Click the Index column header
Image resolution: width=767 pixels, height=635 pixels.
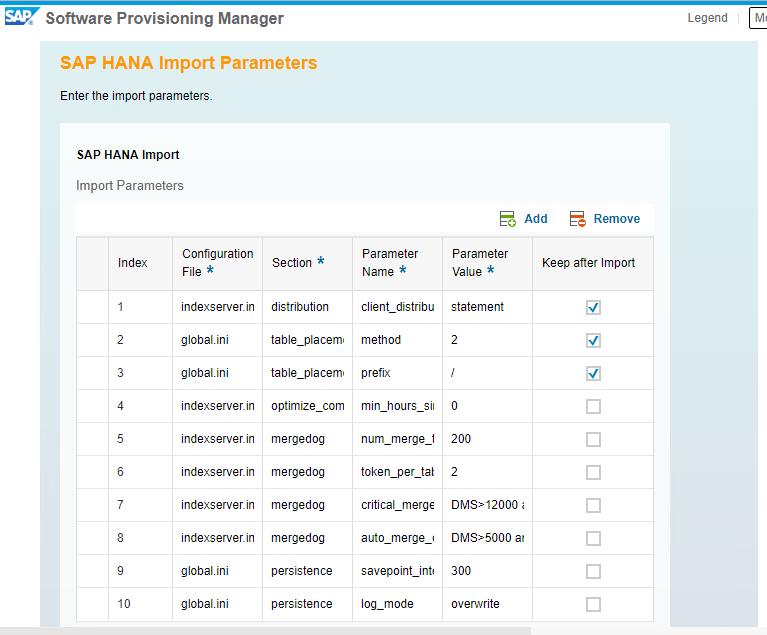click(x=140, y=263)
